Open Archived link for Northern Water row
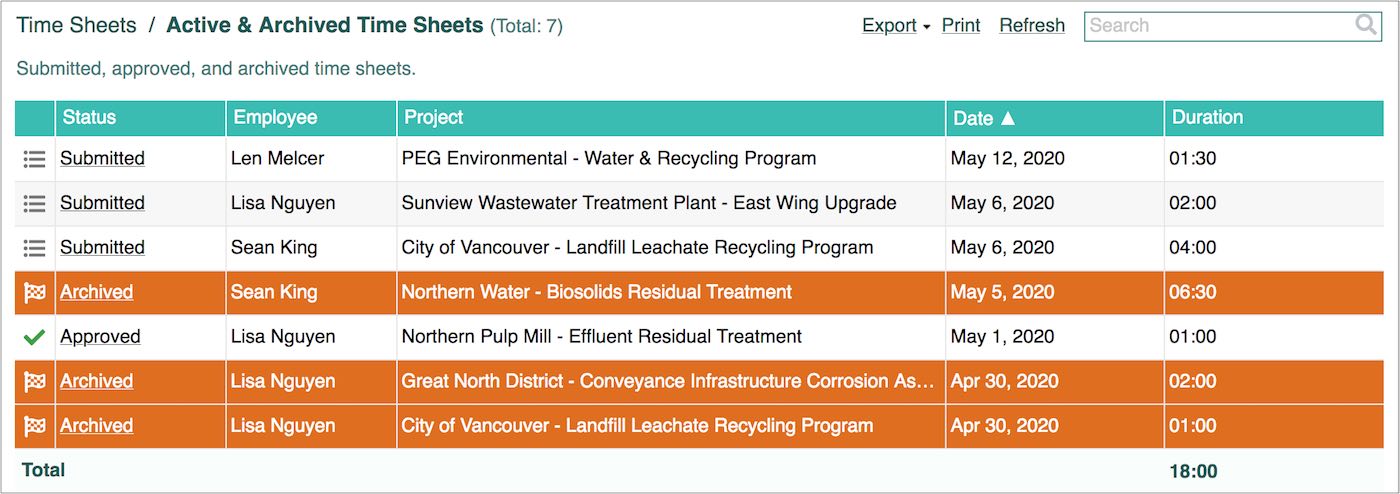This screenshot has width=1400, height=494. (96, 293)
